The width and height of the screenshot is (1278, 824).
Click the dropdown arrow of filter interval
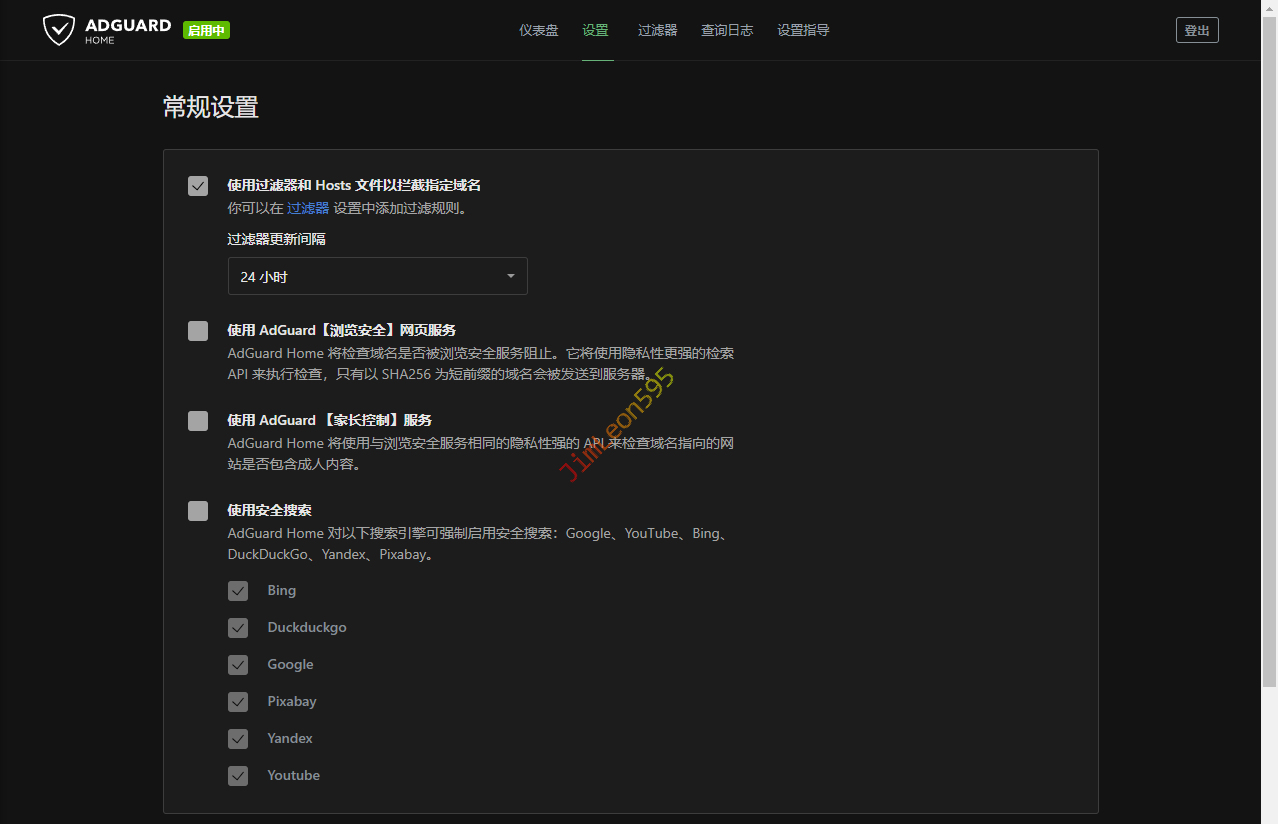[510, 276]
